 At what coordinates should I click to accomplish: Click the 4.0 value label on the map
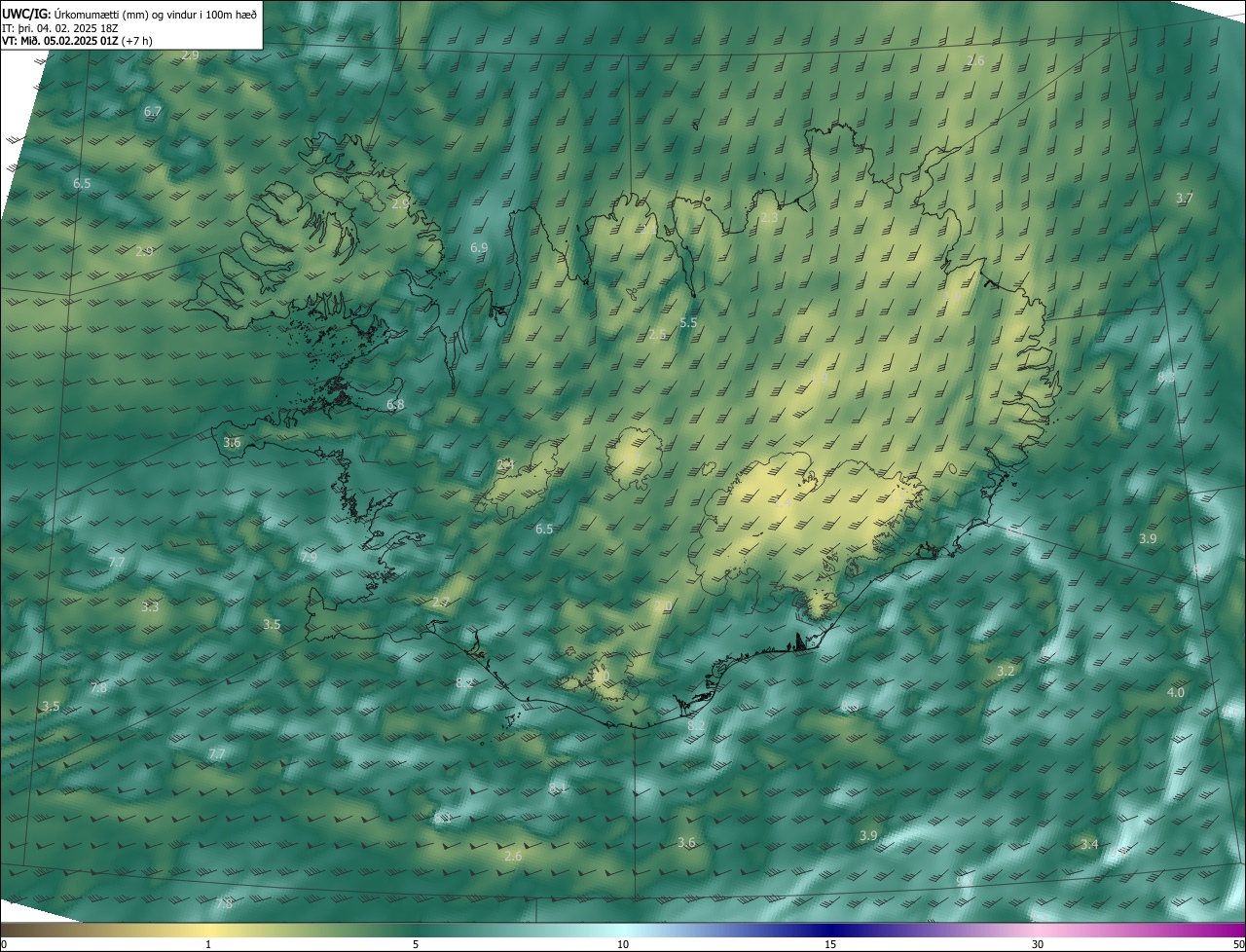click(1176, 692)
